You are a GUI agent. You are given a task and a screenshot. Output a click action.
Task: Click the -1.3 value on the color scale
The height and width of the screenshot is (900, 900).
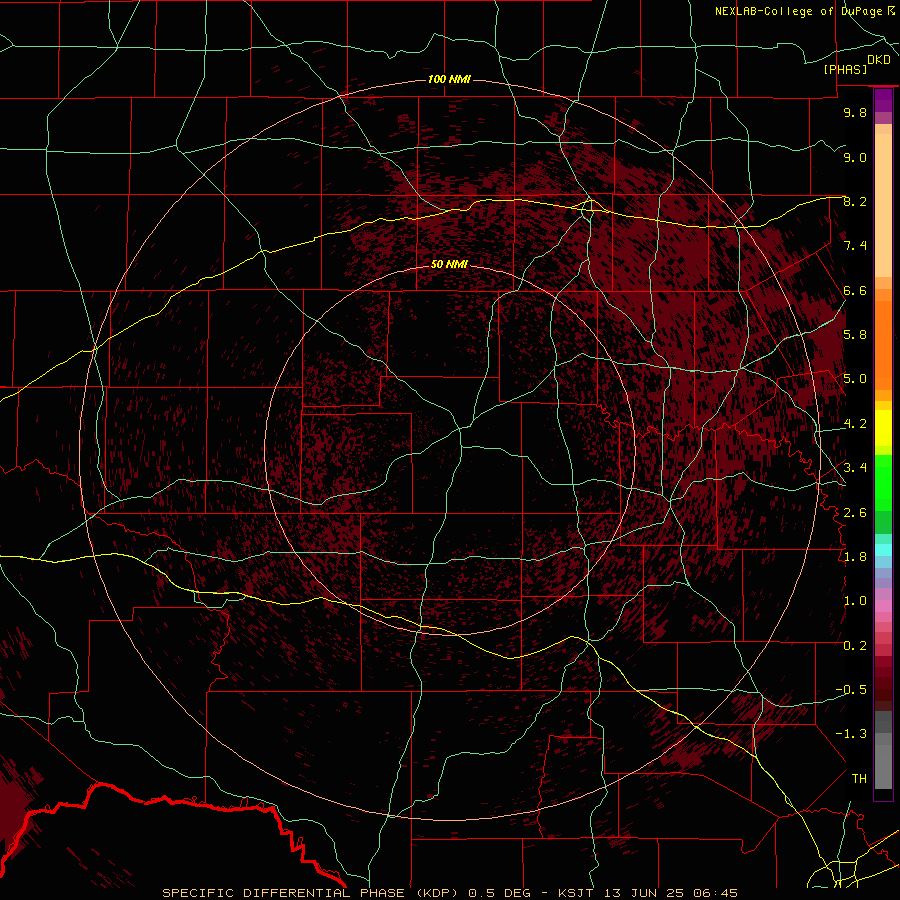(852, 734)
